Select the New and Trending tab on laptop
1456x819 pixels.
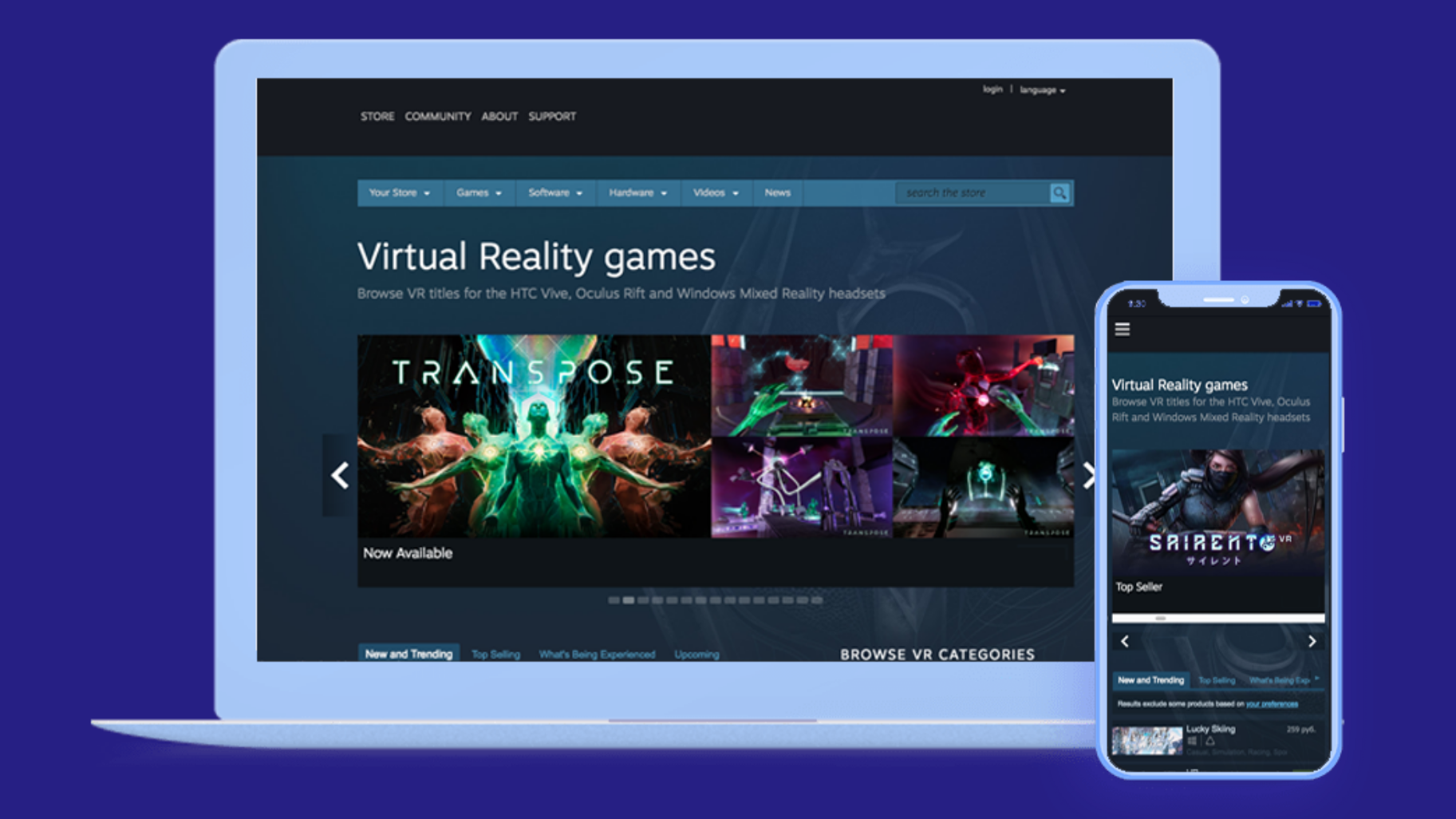click(408, 654)
